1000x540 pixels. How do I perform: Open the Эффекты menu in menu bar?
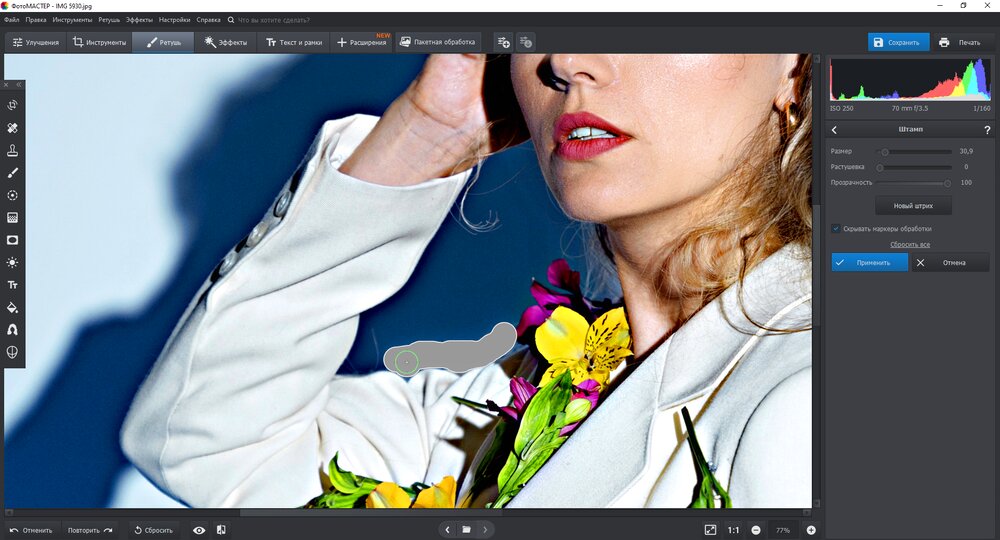139,20
